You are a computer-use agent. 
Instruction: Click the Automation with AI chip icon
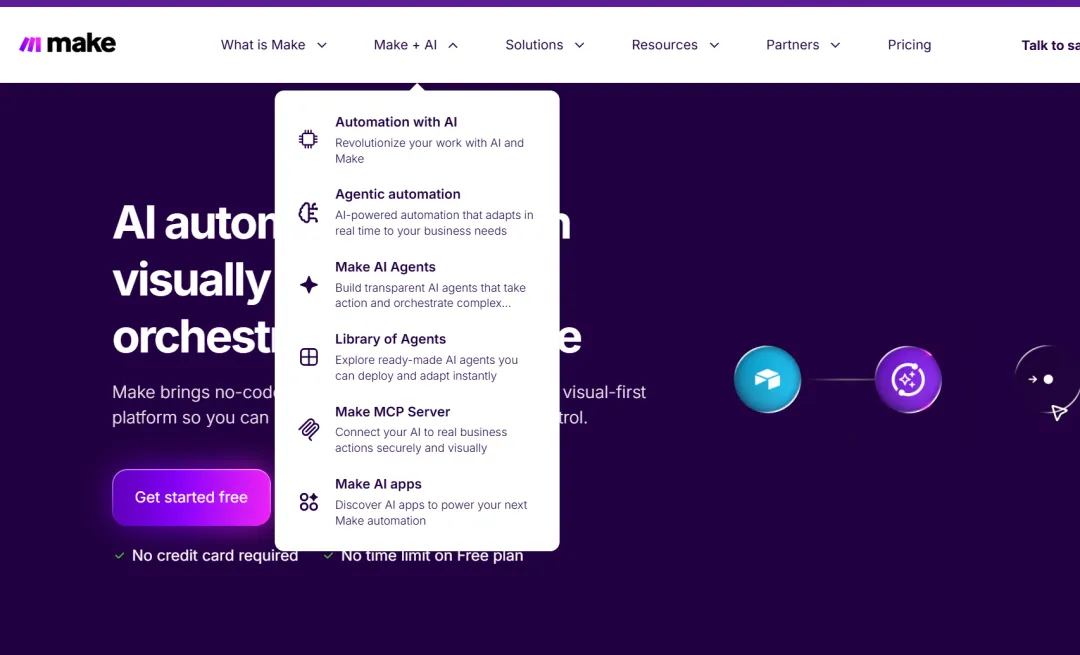[x=309, y=139]
